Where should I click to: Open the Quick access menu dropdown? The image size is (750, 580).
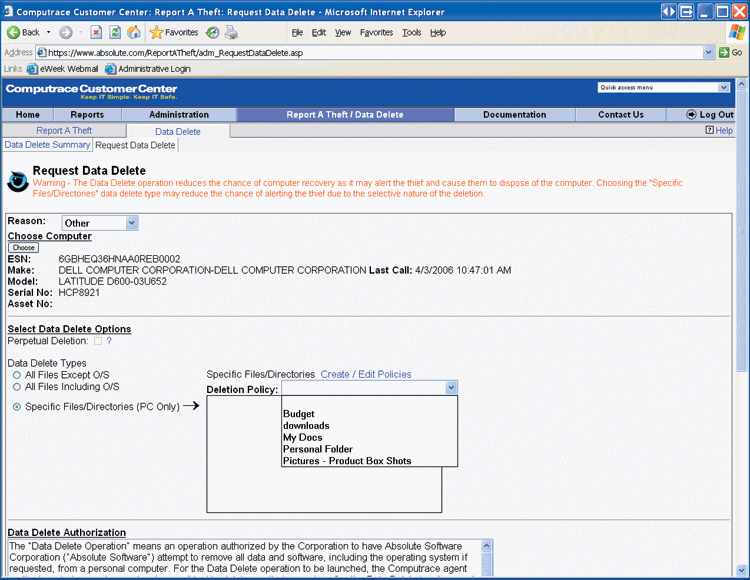[x=724, y=88]
